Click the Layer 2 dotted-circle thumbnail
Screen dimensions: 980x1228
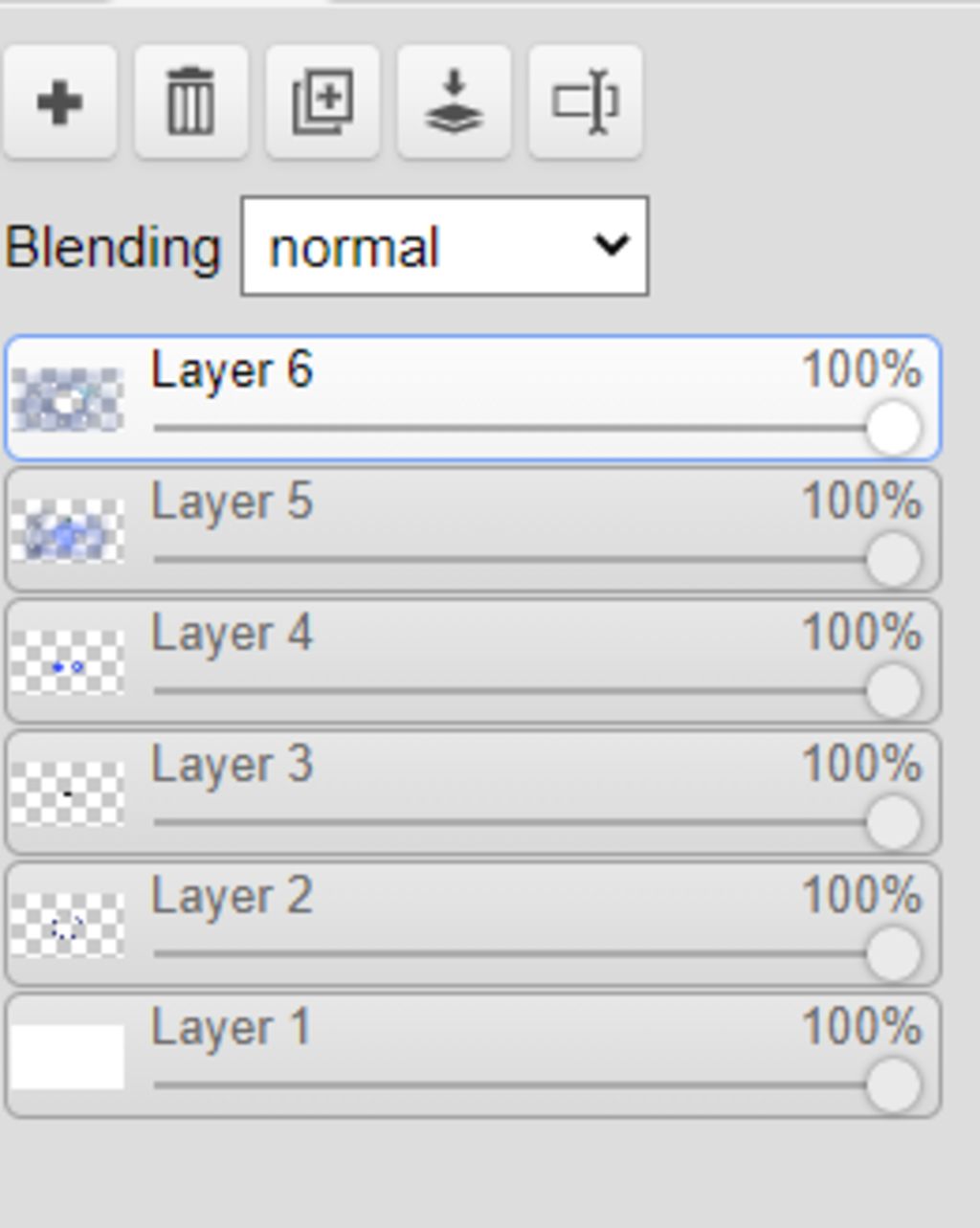coord(67,926)
